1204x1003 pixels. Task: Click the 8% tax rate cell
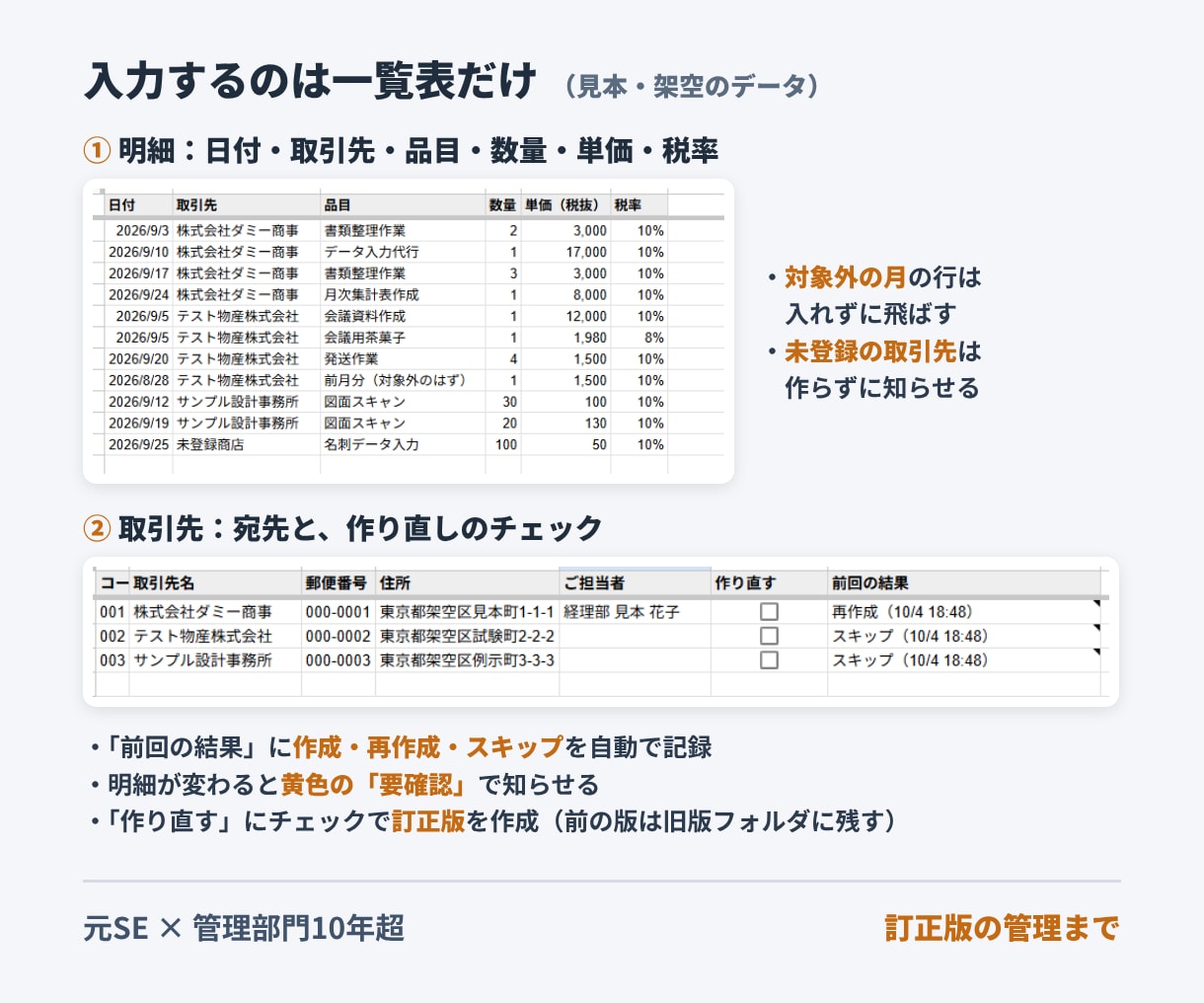tap(639, 338)
